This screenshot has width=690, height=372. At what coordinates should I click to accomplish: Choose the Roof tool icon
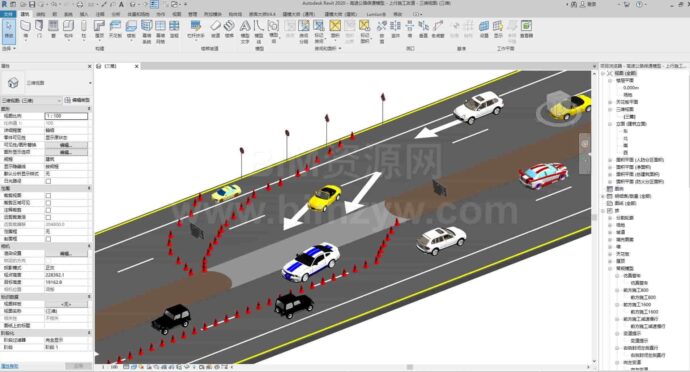99,29
